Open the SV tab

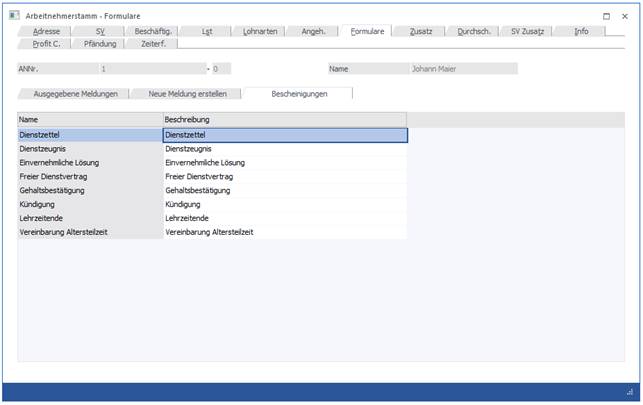click(100, 32)
